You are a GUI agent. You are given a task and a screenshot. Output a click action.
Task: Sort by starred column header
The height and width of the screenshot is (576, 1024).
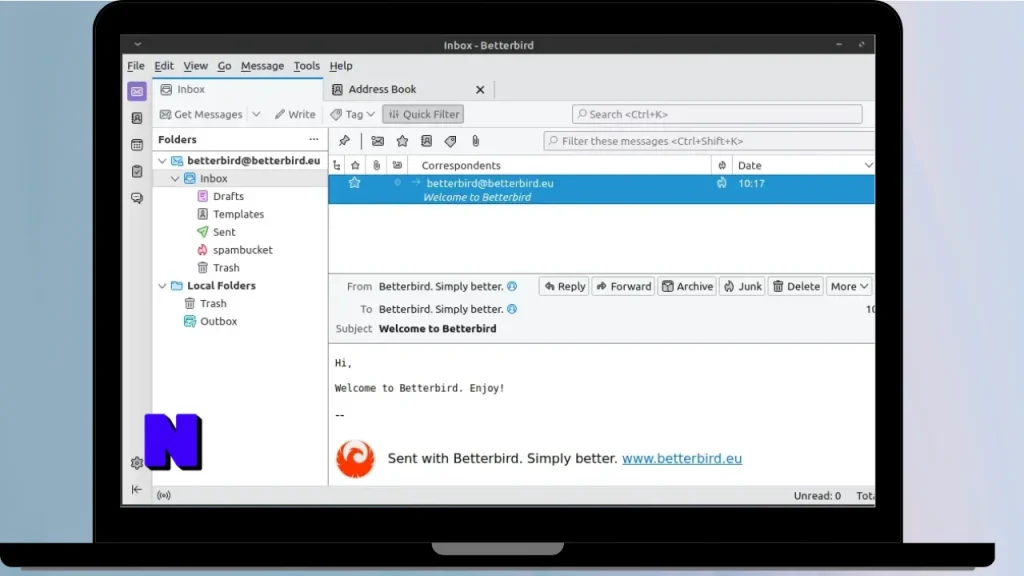[x=355, y=166]
